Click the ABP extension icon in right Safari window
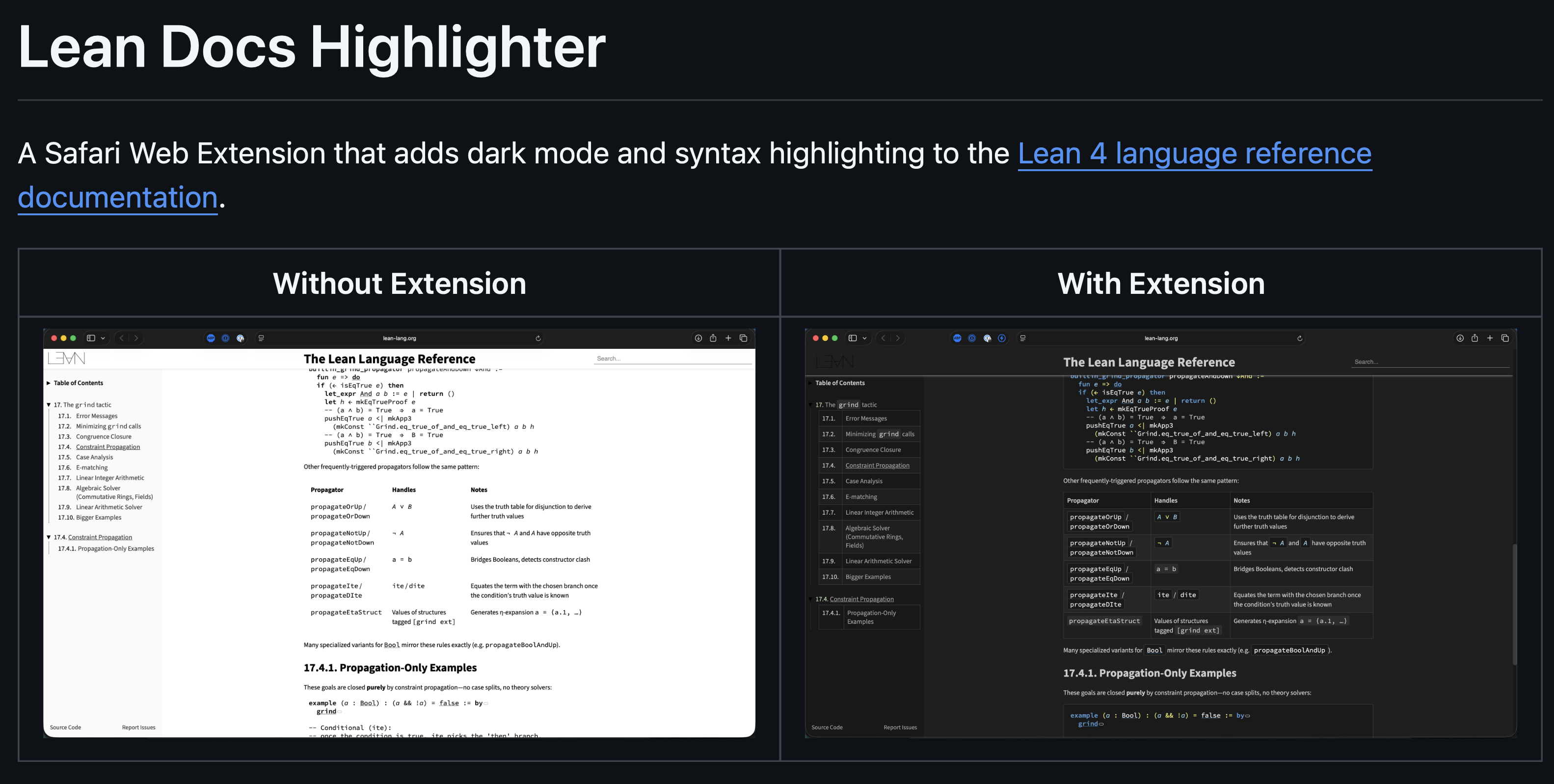Viewport: 1554px width, 784px height. [x=957, y=339]
